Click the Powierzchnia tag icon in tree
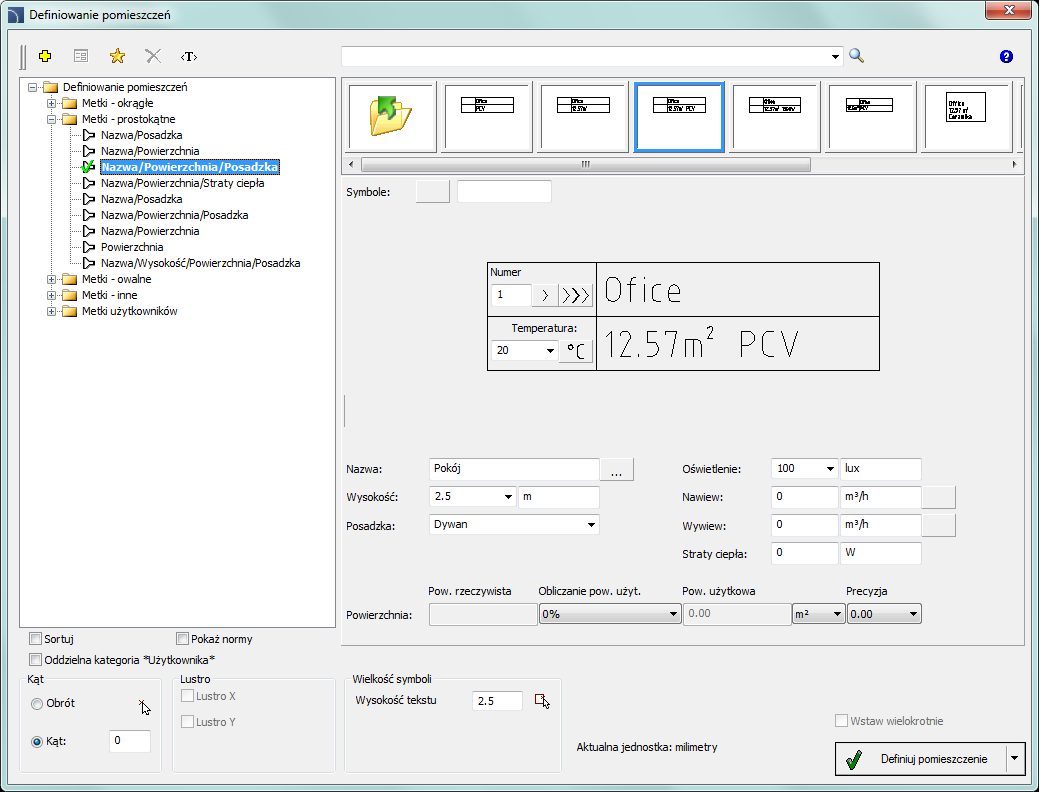This screenshot has height=792, width=1039. click(x=89, y=247)
